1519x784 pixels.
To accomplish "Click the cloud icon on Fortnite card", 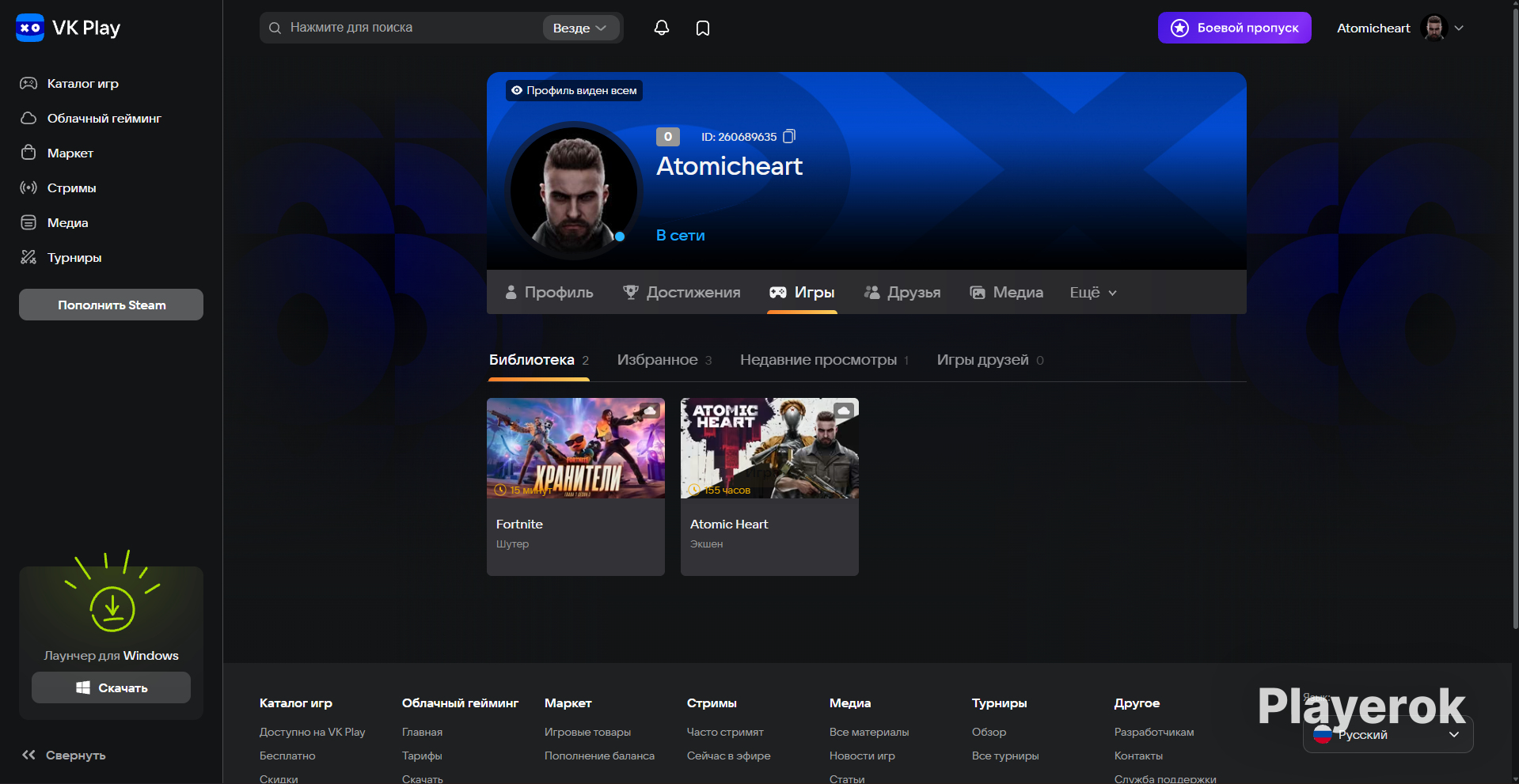I will 649,411.
